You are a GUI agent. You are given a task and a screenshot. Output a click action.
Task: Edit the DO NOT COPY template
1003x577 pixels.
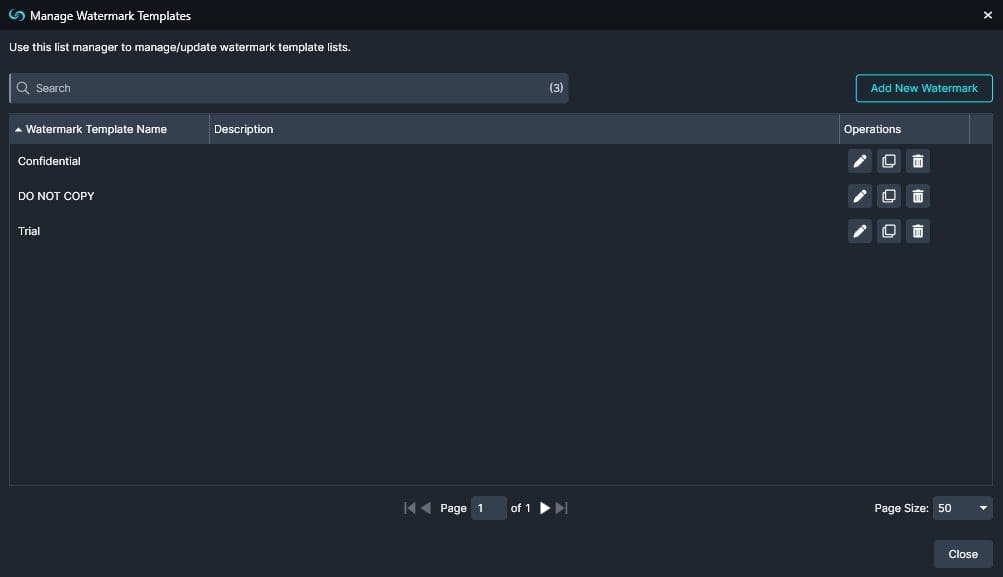point(859,195)
